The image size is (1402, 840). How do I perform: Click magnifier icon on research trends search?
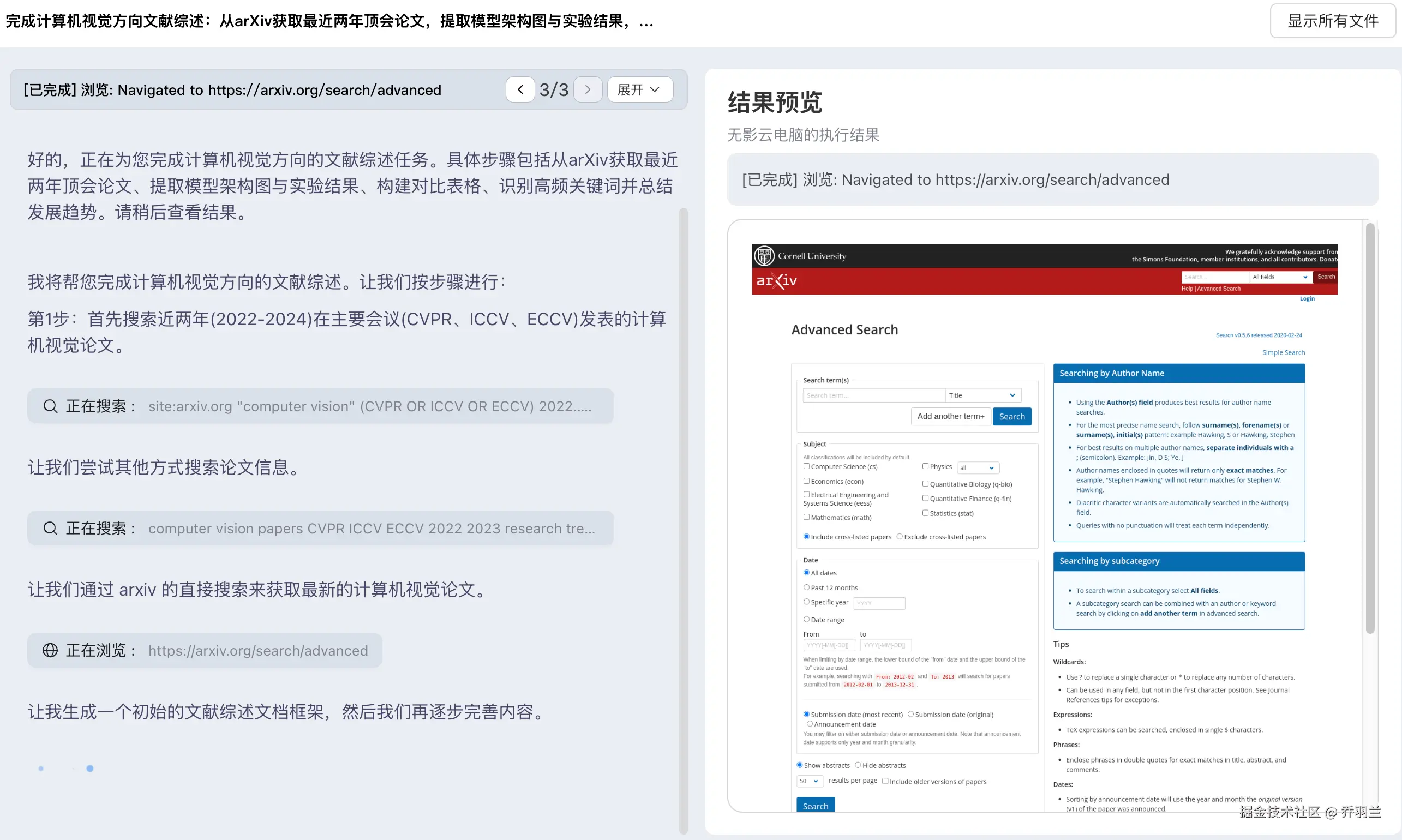coord(50,529)
